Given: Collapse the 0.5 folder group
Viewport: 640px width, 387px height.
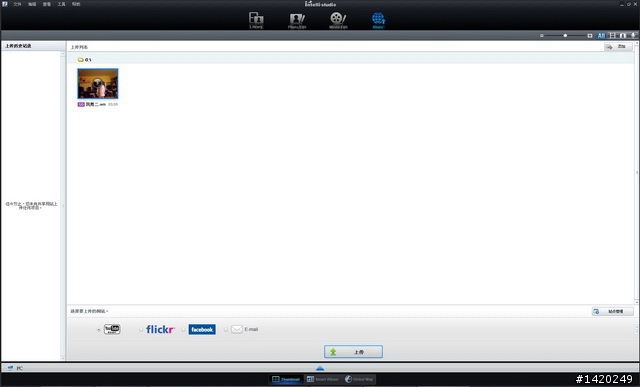Looking at the screenshot, I should point(80,60).
